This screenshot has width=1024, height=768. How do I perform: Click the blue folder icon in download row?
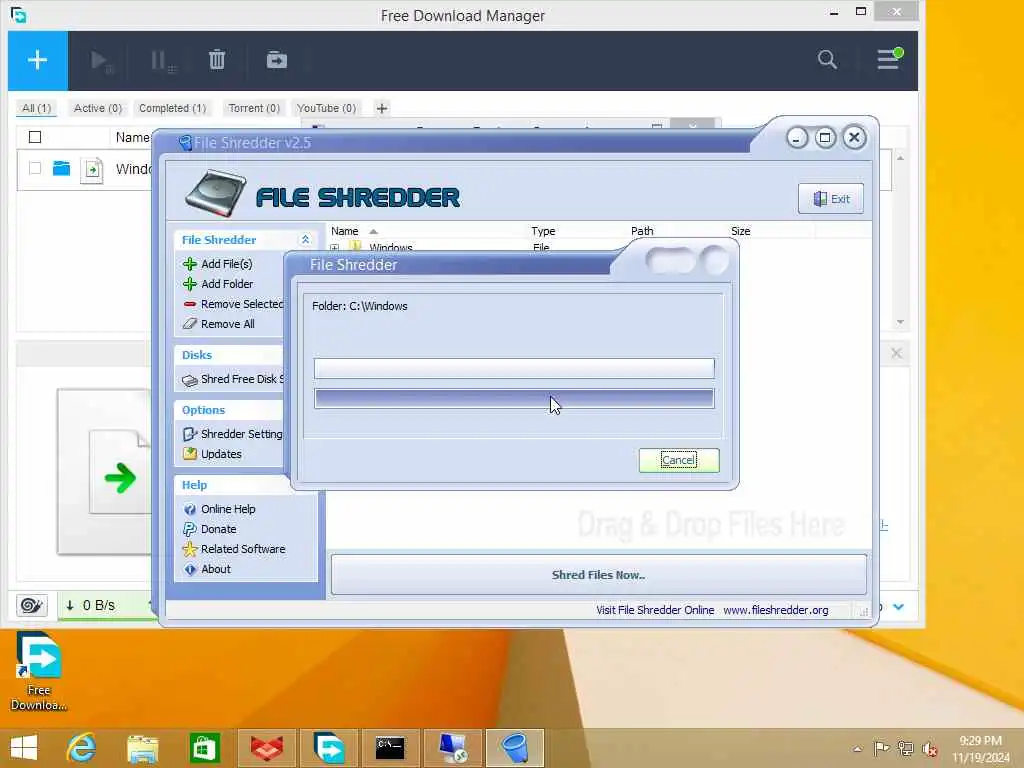click(x=61, y=168)
